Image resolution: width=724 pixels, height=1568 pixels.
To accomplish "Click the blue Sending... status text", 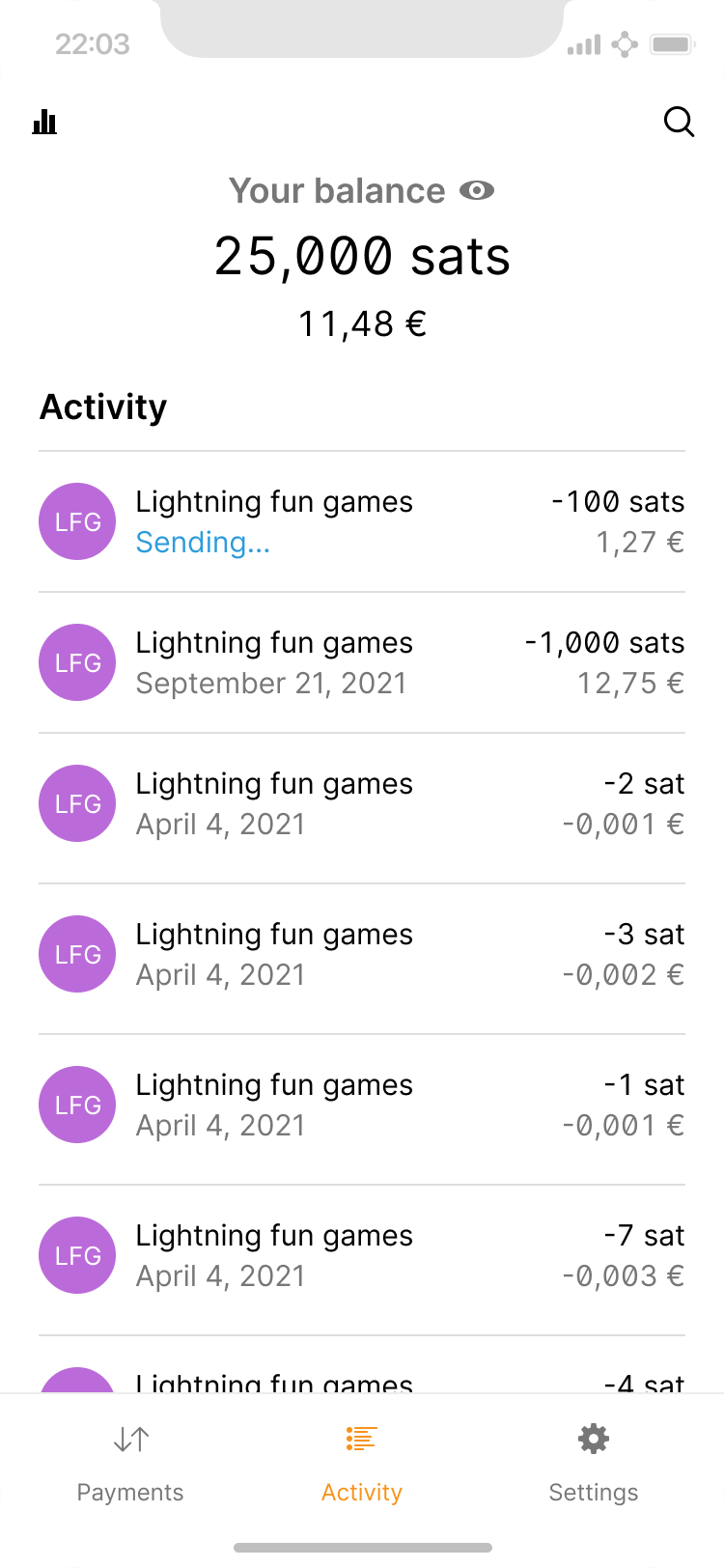I will [203, 543].
